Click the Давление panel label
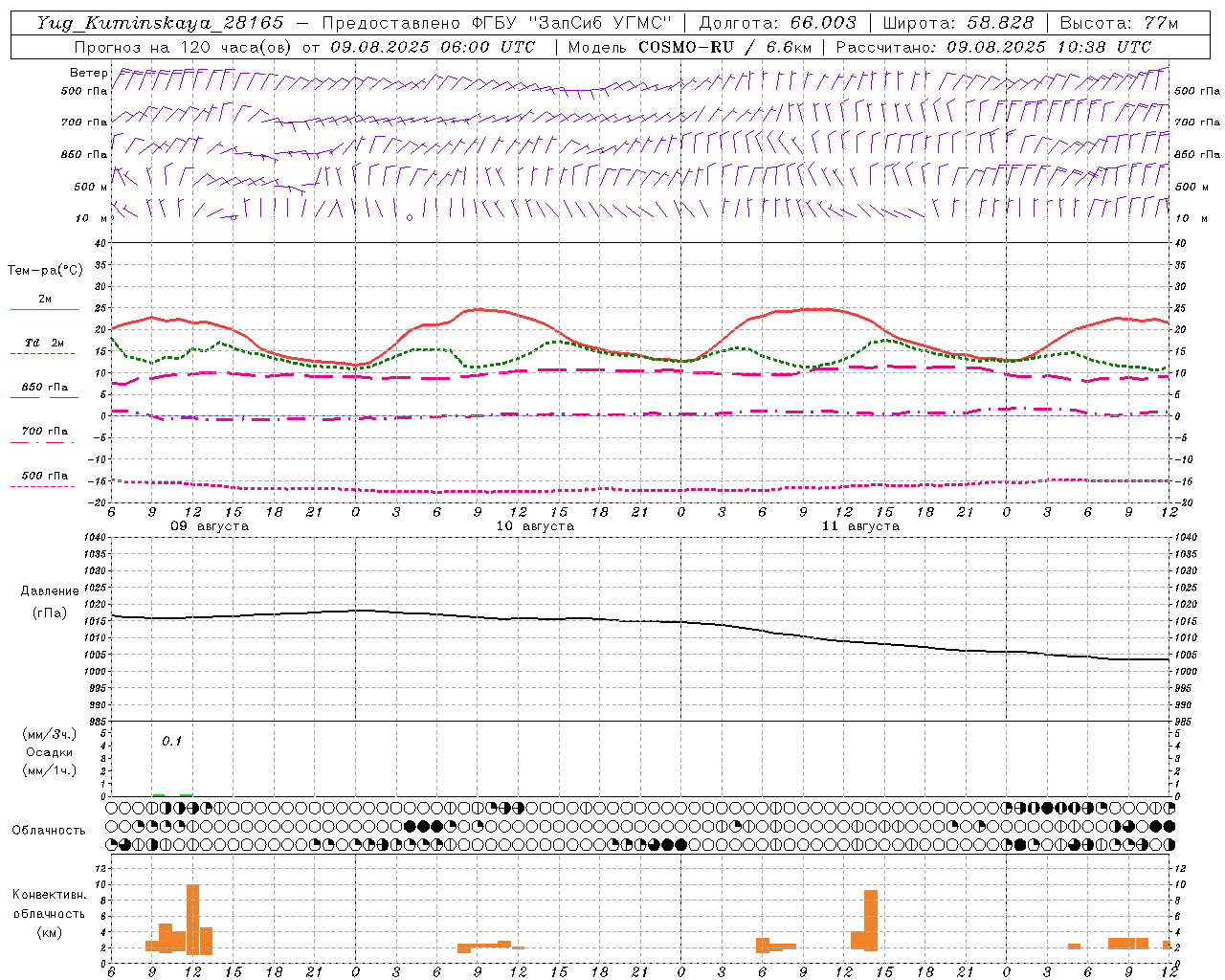 click(x=50, y=591)
